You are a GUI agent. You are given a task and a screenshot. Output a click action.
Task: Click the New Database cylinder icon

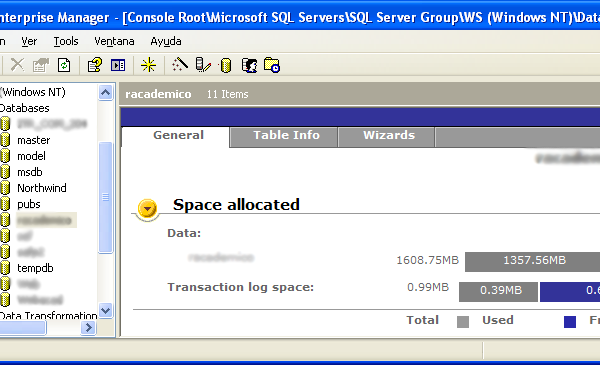[x=225, y=65]
